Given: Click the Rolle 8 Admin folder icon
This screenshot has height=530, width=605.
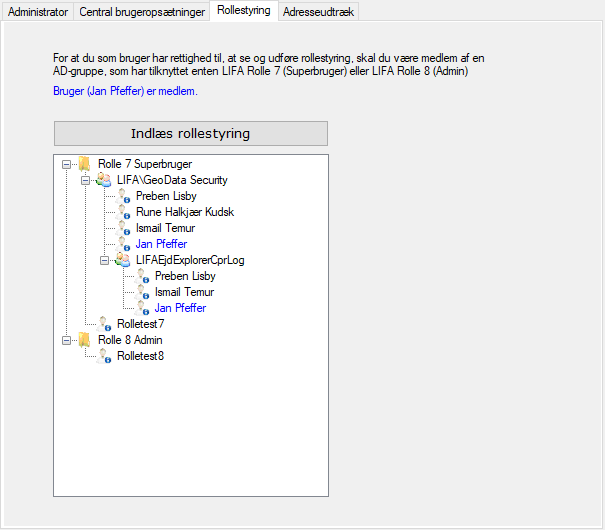Looking at the screenshot, I should pyautogui.click(x=85, y=340).
